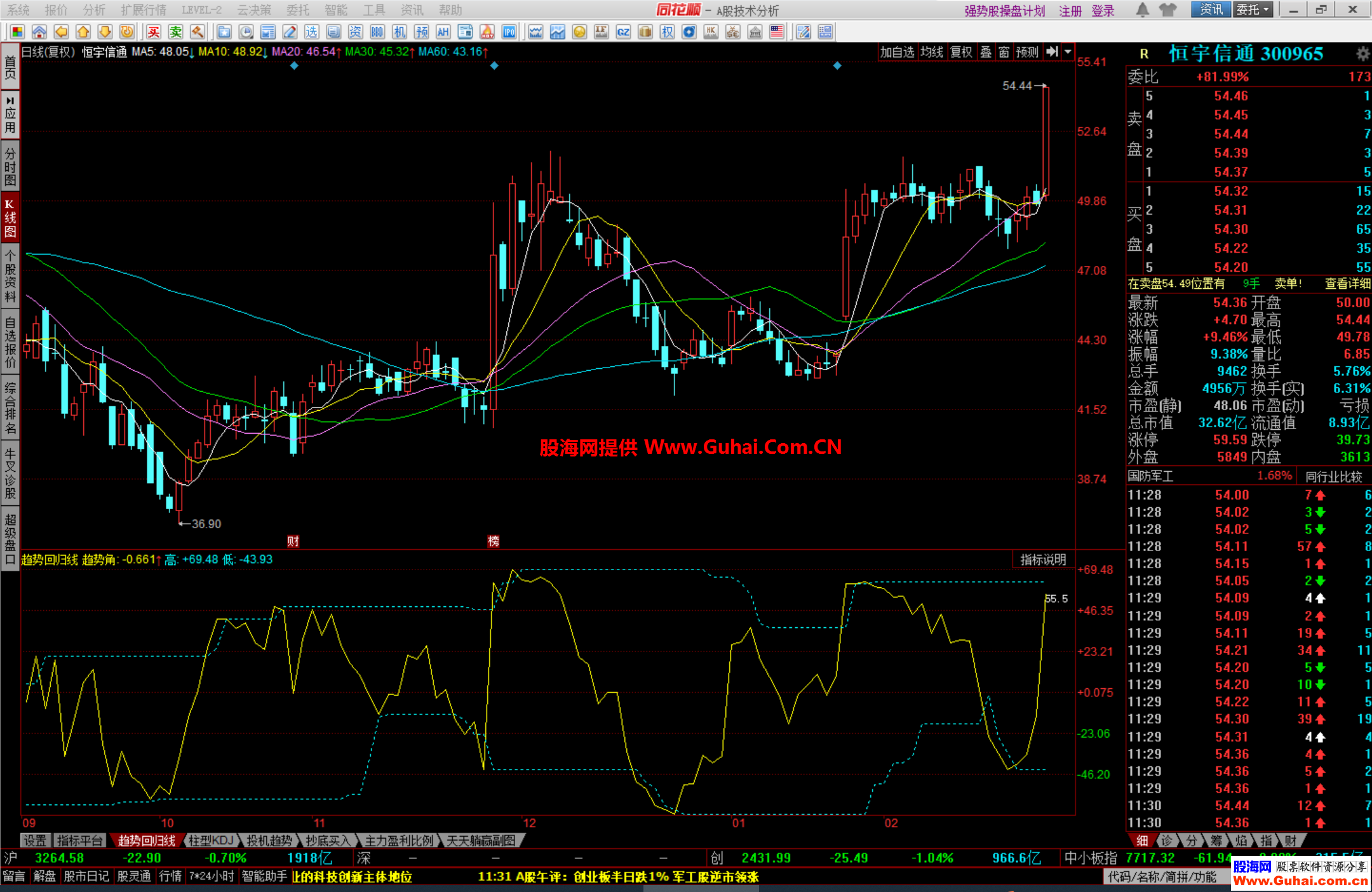The height and width of the screenshot is (892, 1372).
Task: Select the 诊 diagnosis tab
Action: 1166,841
